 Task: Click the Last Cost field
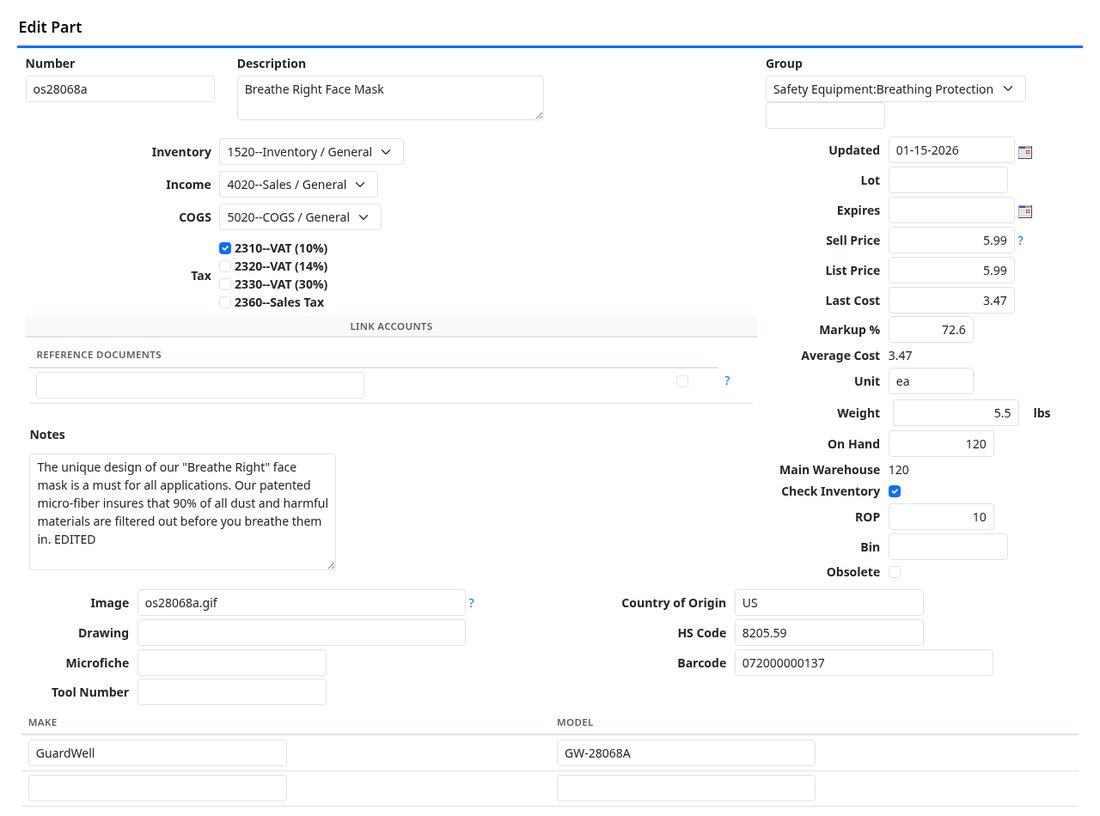pyautogui.click(x=951, y=300)
